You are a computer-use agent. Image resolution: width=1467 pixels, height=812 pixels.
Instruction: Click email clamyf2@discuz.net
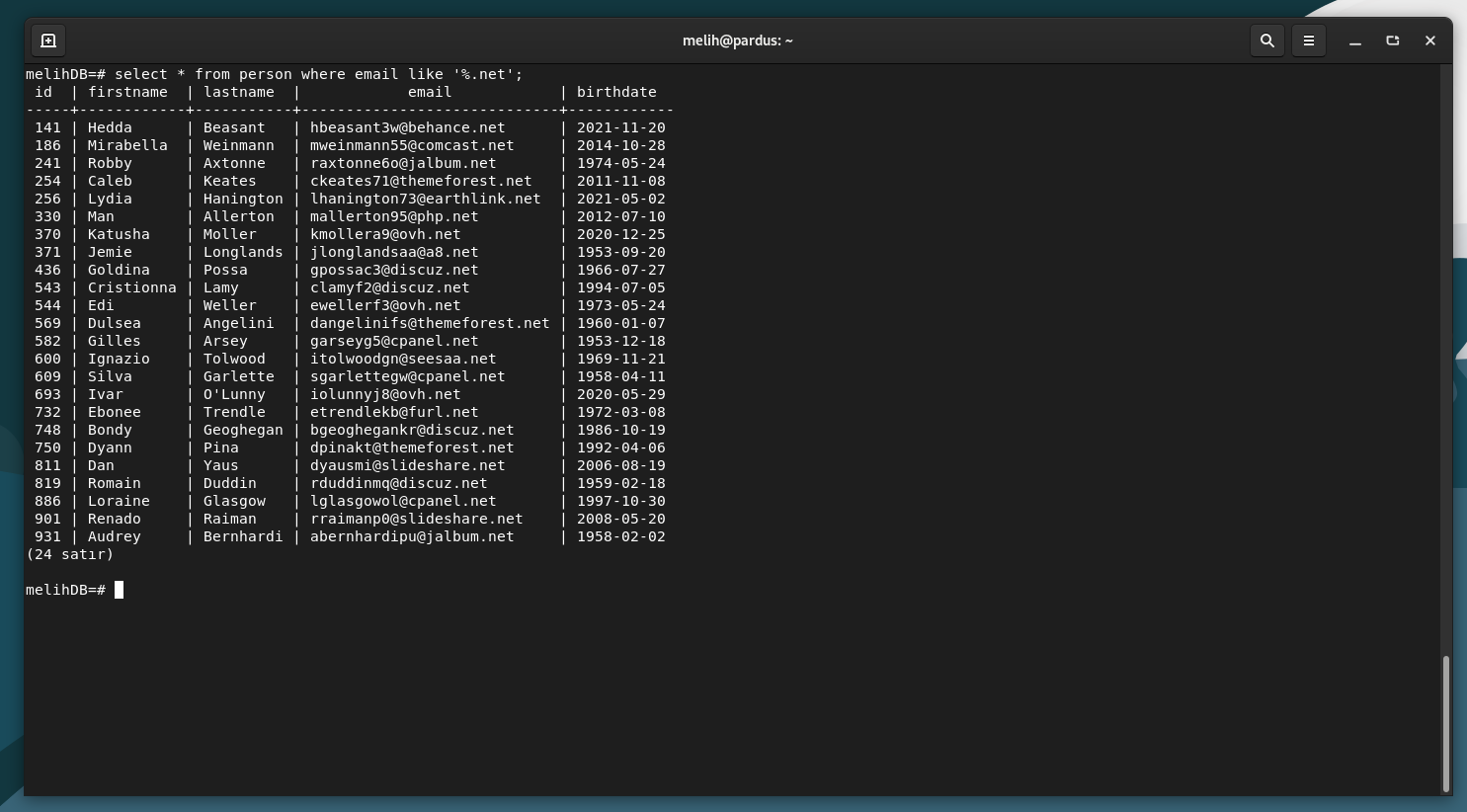(x=390, y=287)
